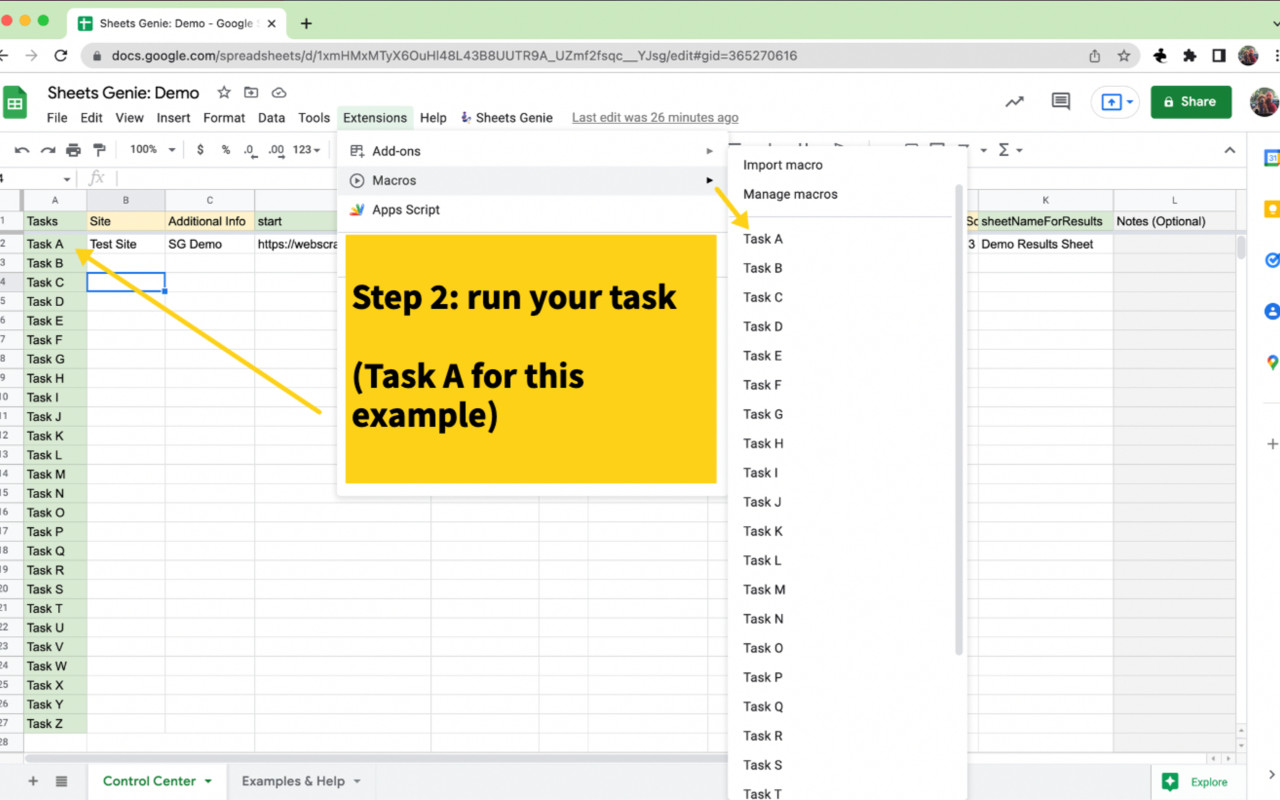Click the undo arrow in toolbar
The height and width of the screenshot is (800, 1280).
[x=22, y=150]
